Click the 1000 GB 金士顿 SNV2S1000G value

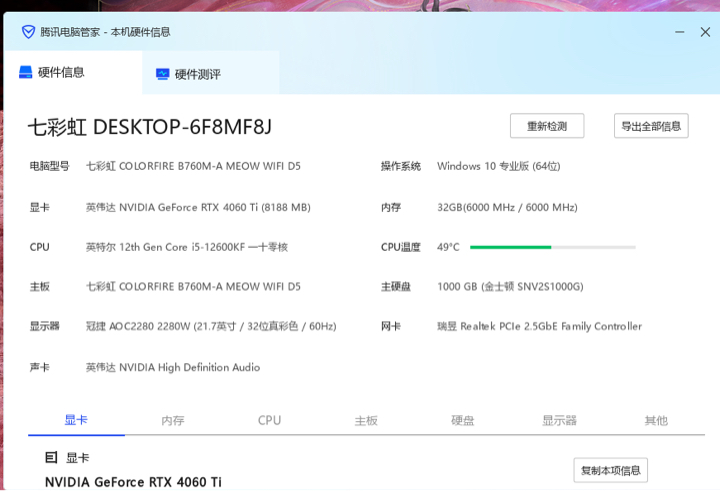coord(510,287)
